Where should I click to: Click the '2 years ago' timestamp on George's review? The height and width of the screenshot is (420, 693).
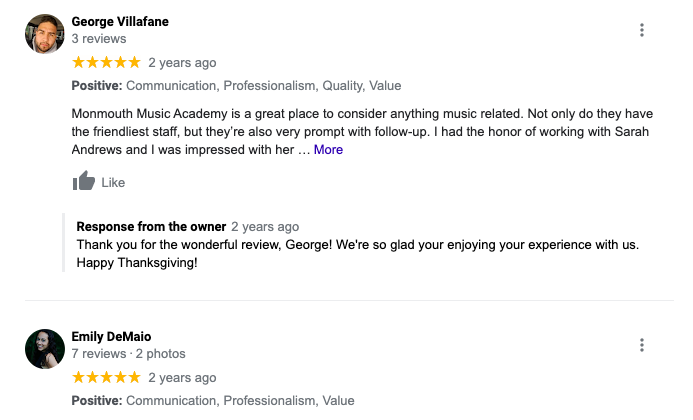182,63
